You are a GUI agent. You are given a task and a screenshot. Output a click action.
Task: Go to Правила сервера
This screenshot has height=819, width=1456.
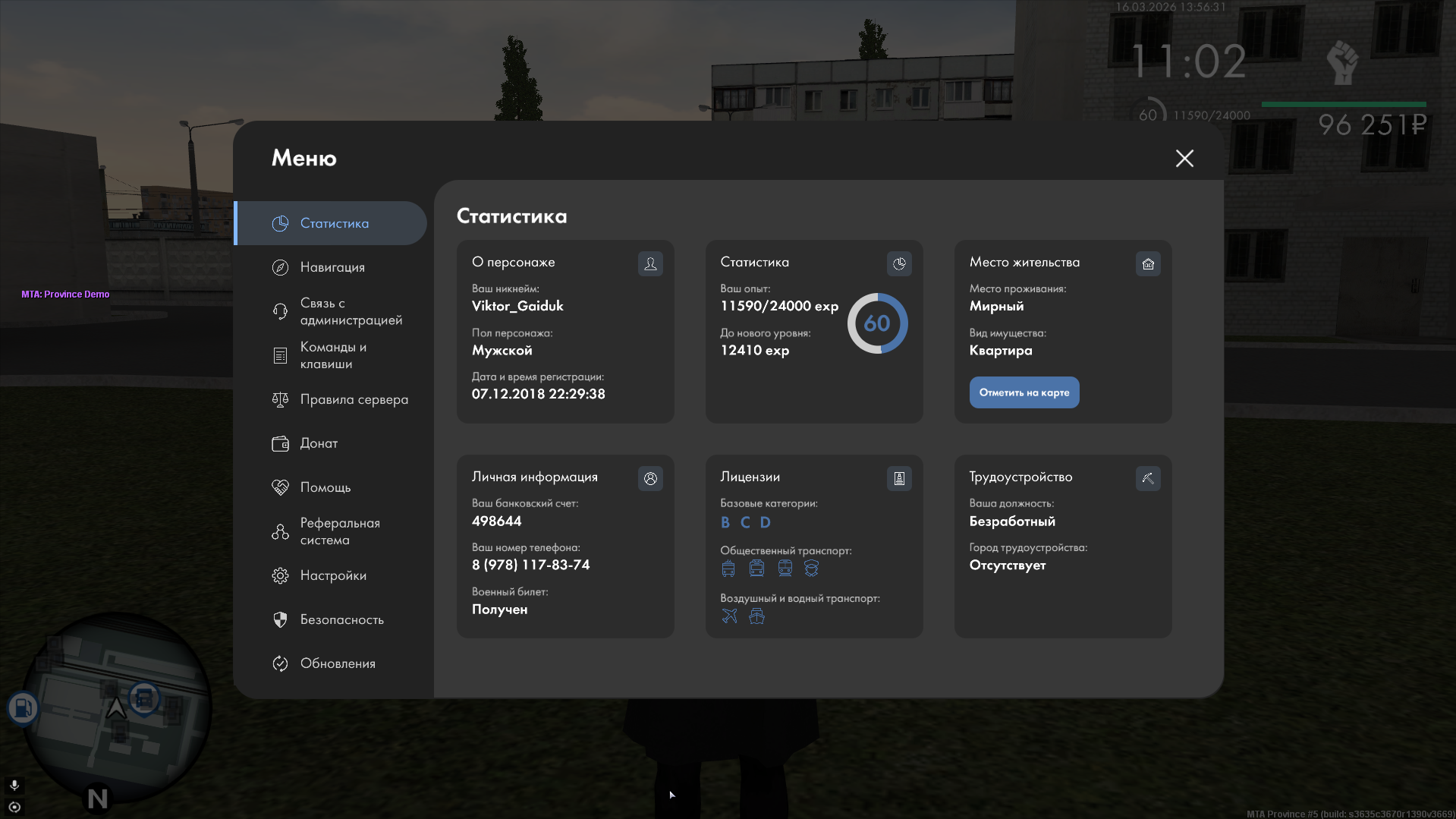tap(353, 399)
